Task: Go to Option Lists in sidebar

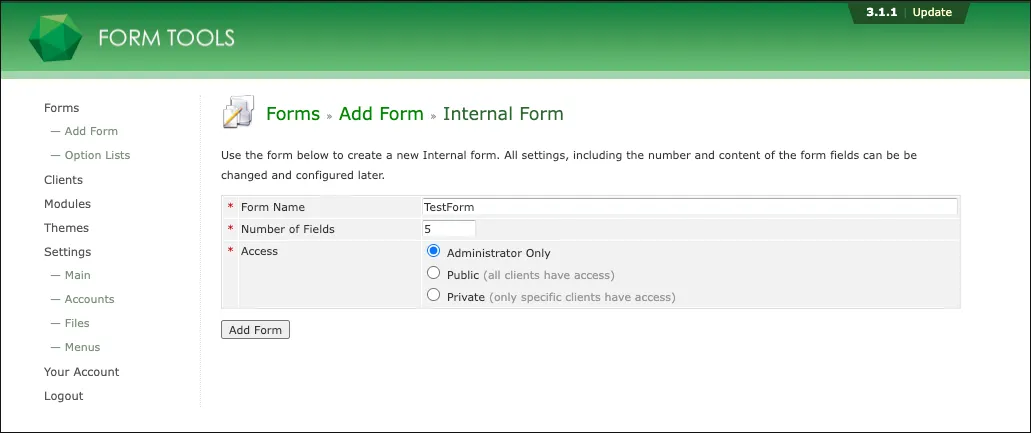Action: (x=97, y=155)
